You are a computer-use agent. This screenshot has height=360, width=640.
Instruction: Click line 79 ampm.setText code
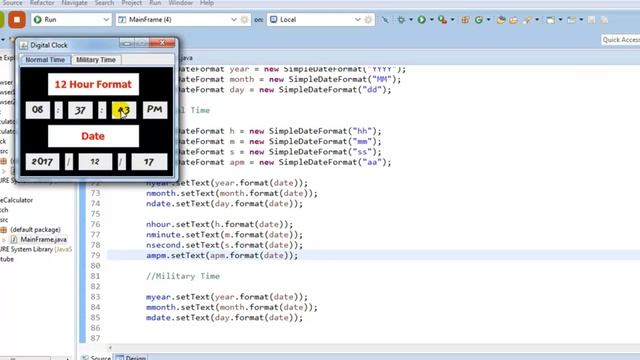(x=222, y=256)
